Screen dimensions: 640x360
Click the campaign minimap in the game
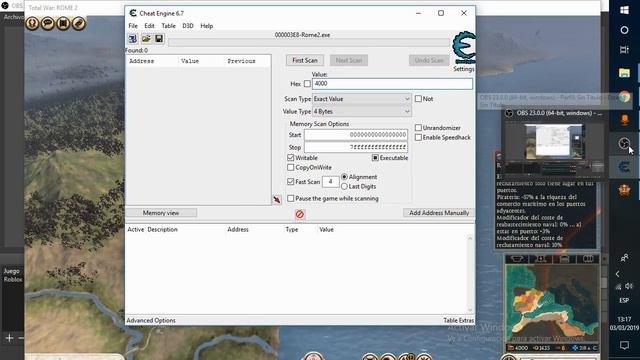tap(552, 303)
